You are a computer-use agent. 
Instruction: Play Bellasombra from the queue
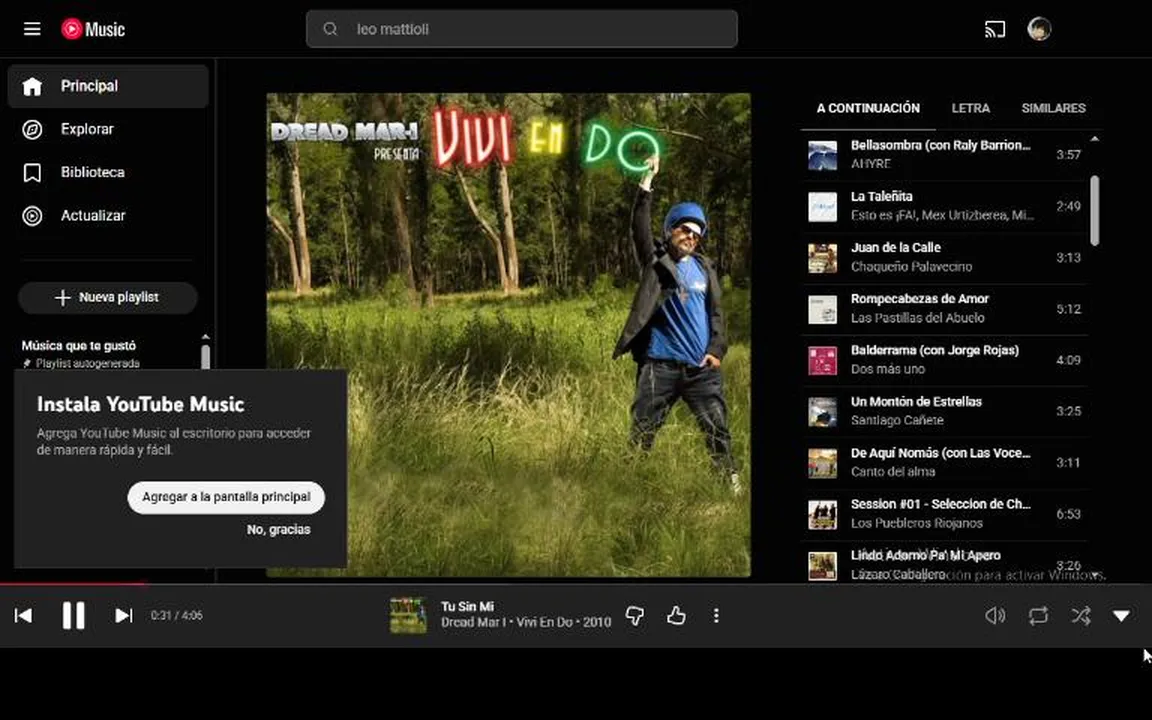[944, 155]
